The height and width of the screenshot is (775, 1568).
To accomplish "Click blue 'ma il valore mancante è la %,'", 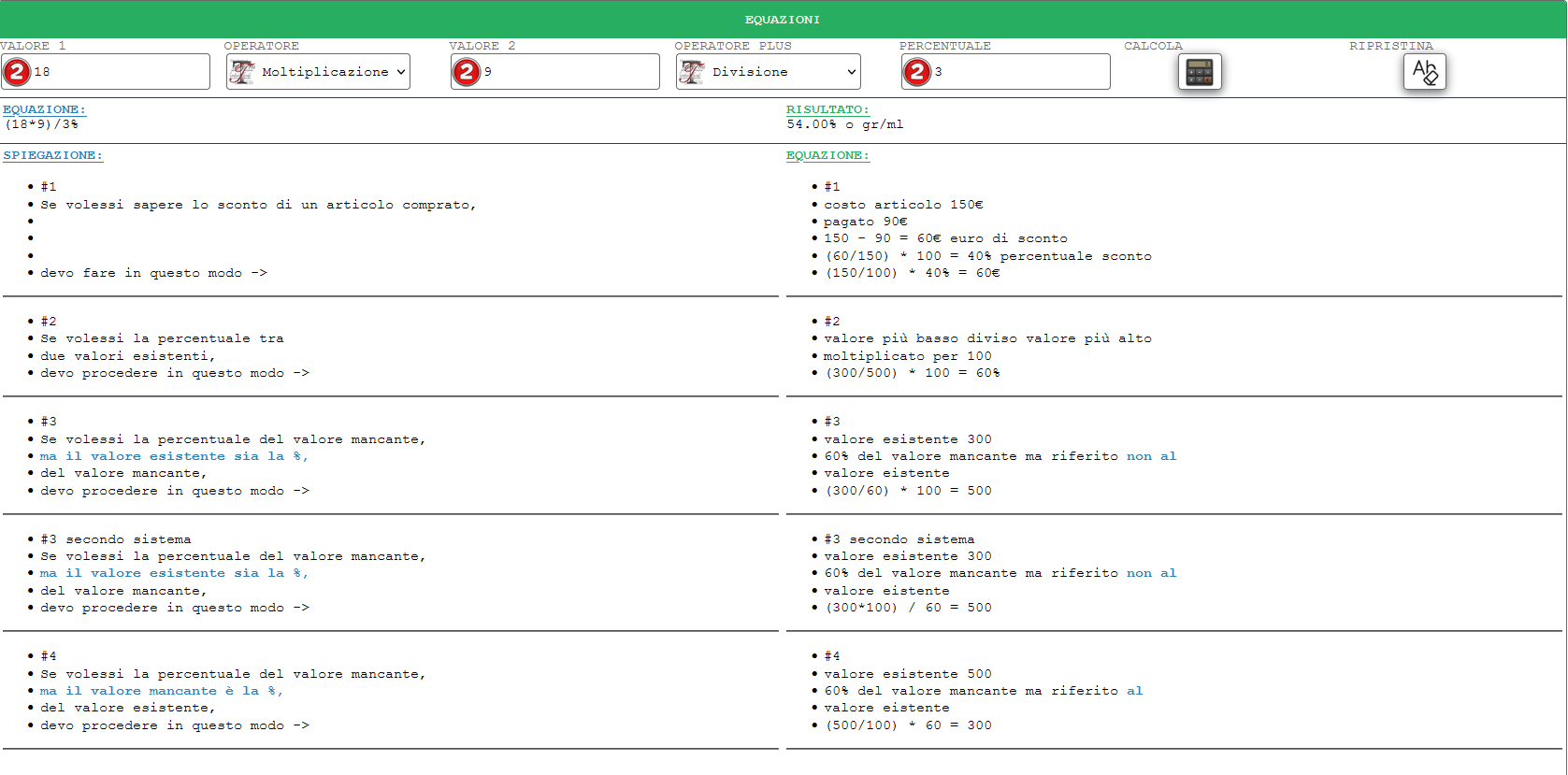I will [161, 691].
